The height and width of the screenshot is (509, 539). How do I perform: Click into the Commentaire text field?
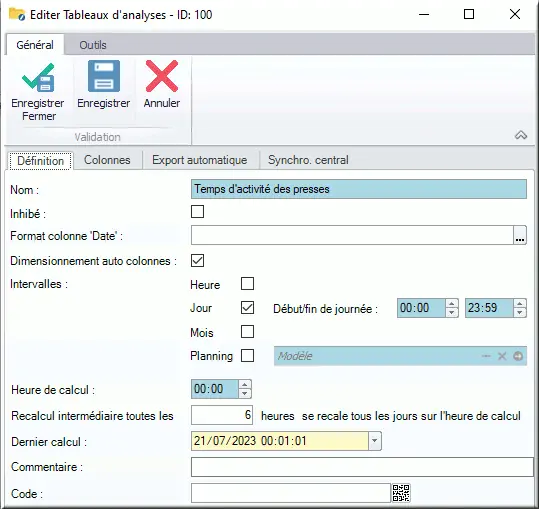(362, 467)
